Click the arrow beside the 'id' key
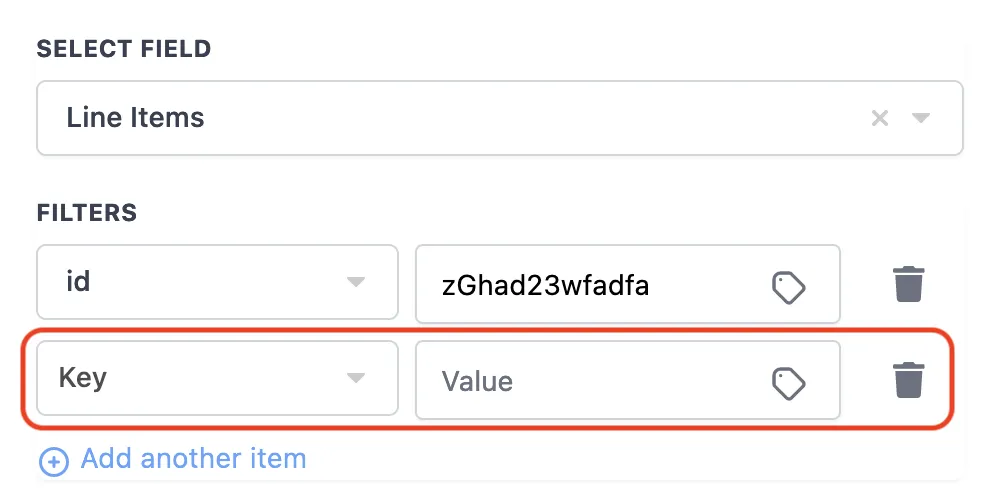The width and height of the screenshot is (1002, 498). point(355,283)
